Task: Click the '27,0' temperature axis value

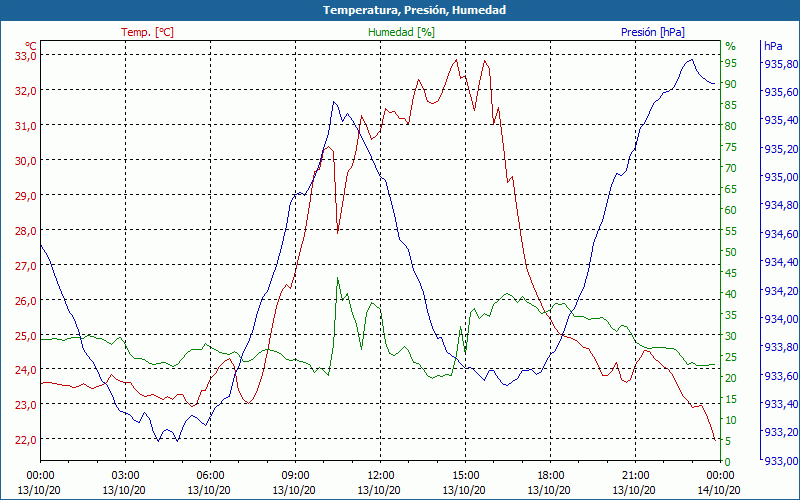Action: (x=26, y=266)
